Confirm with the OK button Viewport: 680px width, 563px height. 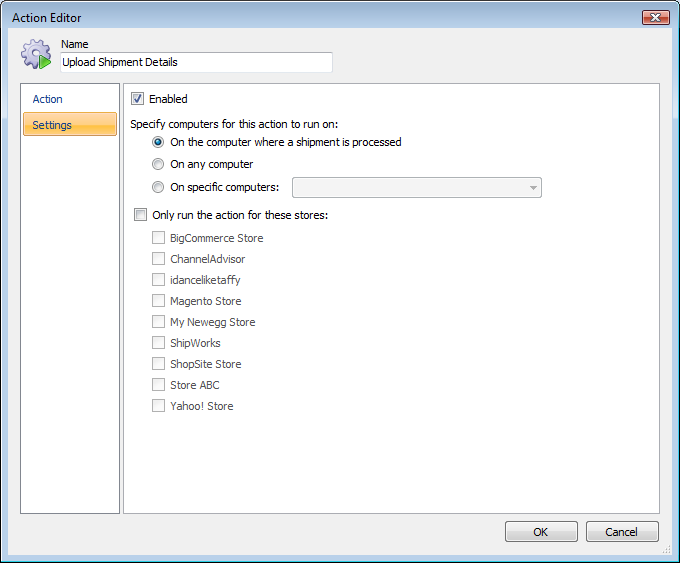point(541,532)
